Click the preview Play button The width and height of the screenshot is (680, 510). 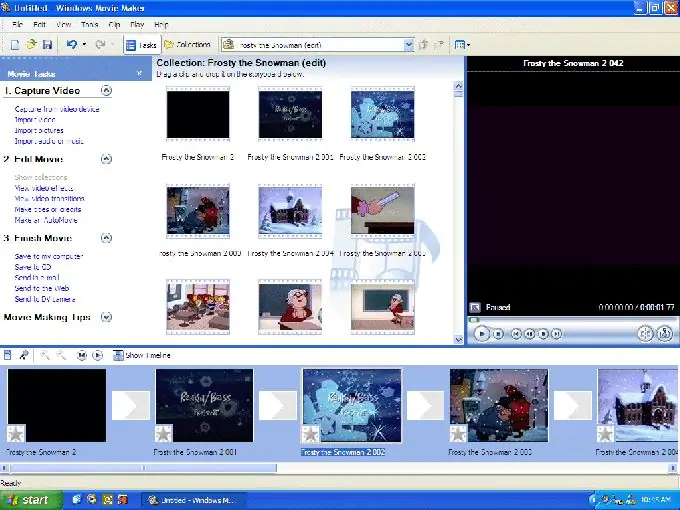[481, 333]
